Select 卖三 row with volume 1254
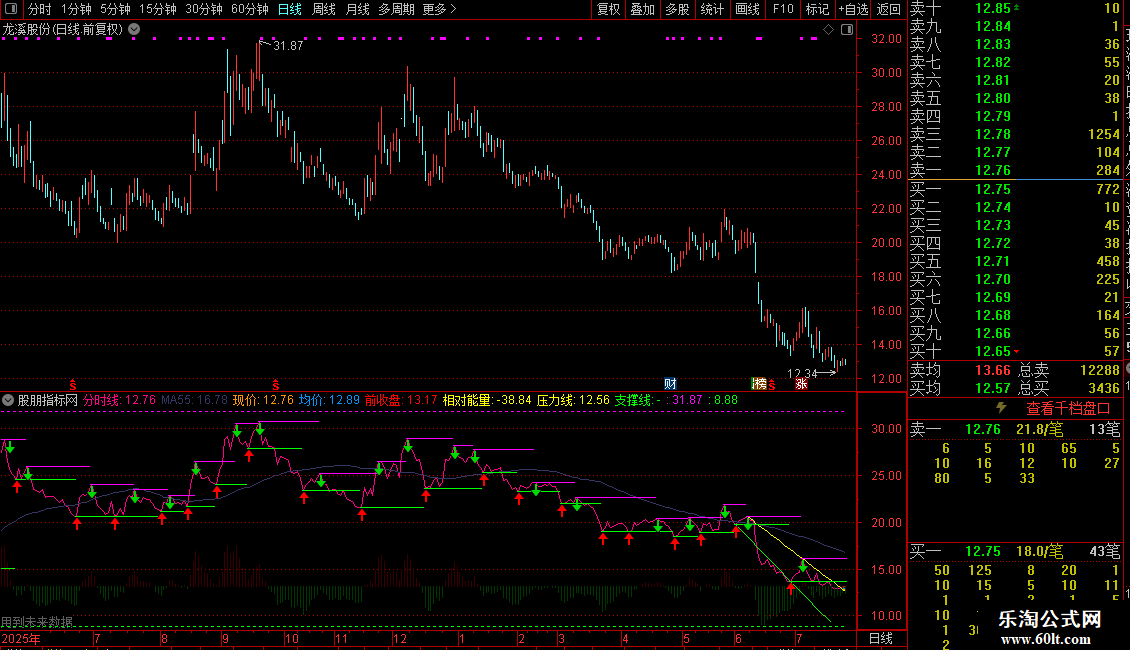 (1015, 134)
